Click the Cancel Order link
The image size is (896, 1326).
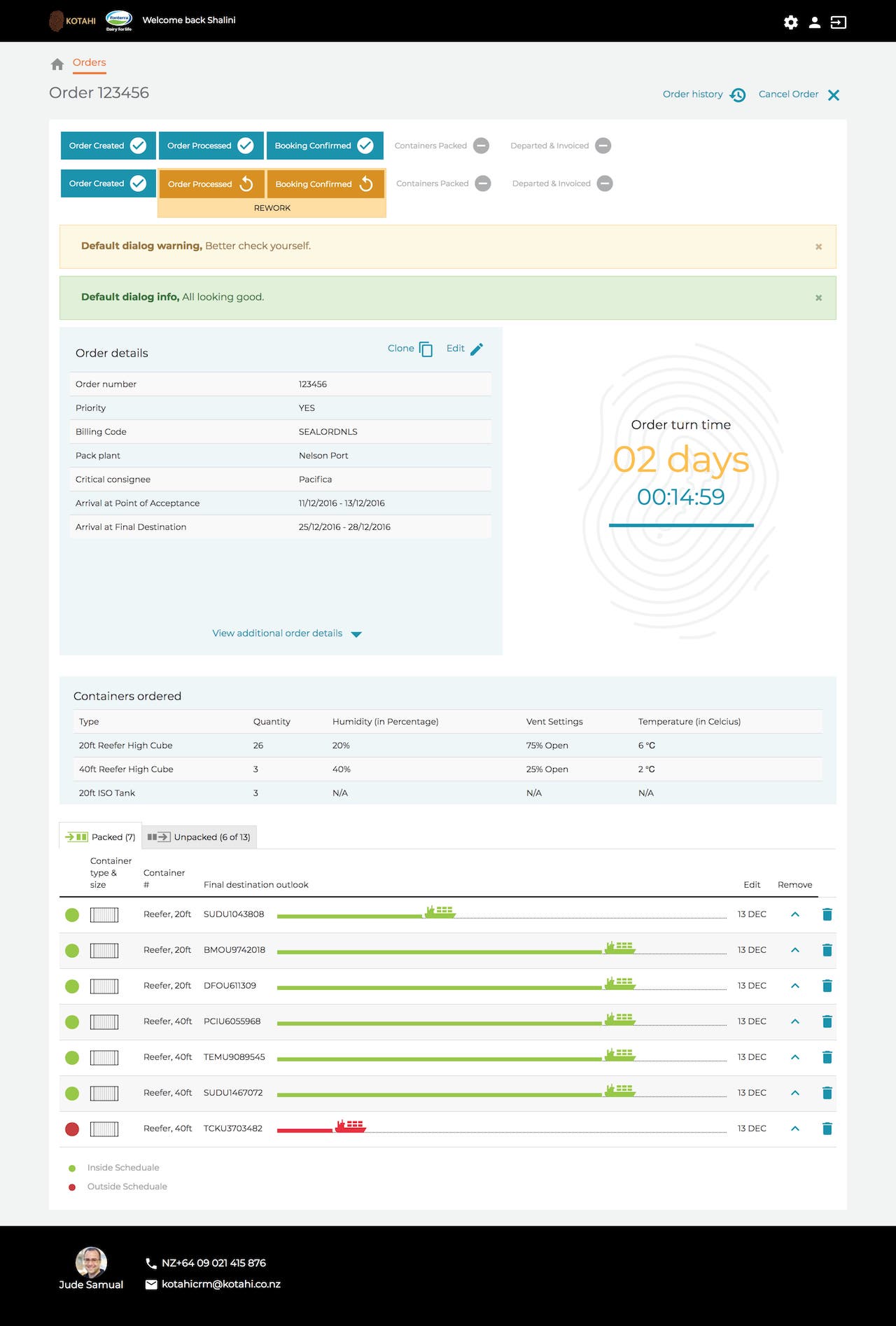click(x=788, y=94)
